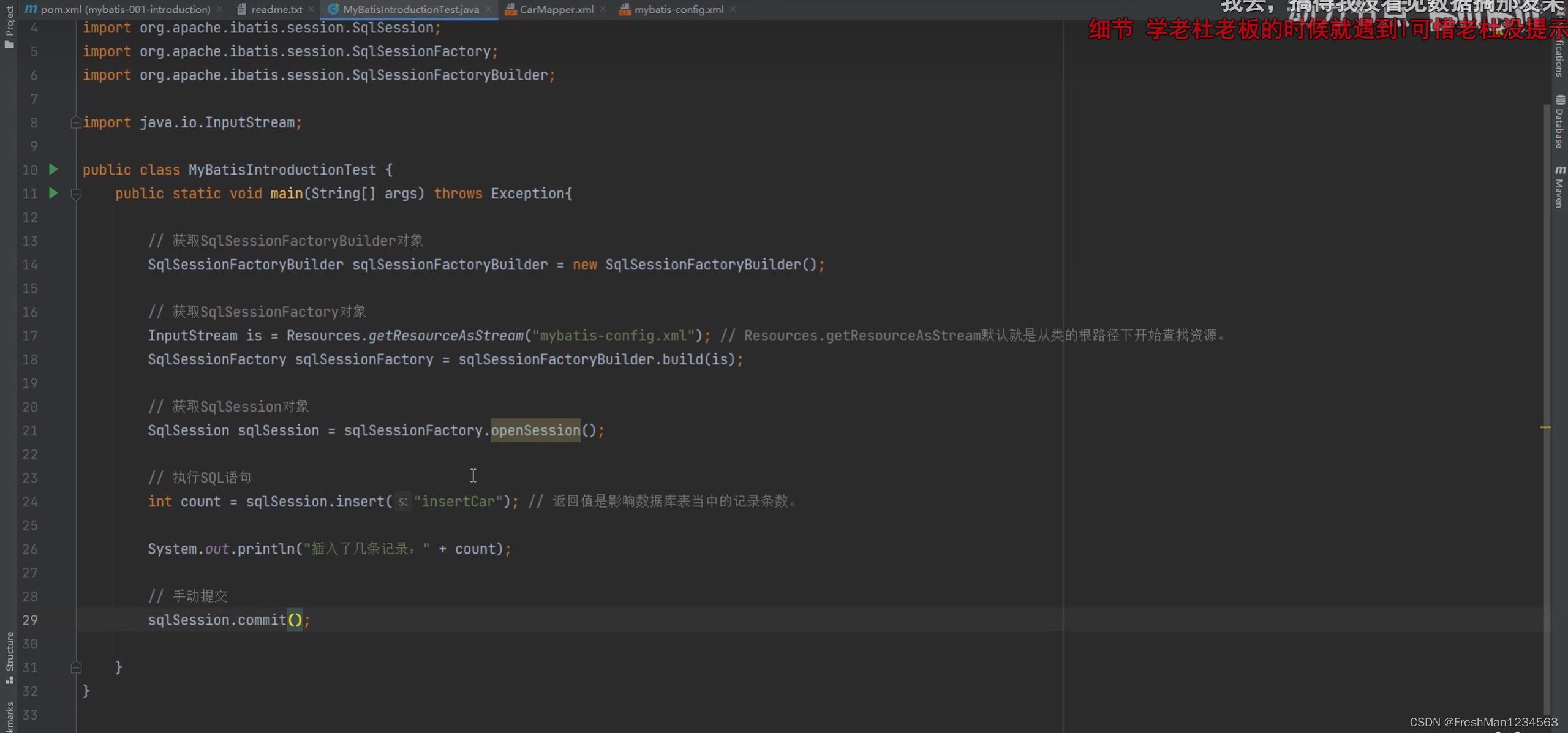Screen dimensions: 1568x733
Task: Close the CarMapper.xml tab
Action: coord(603,9)
